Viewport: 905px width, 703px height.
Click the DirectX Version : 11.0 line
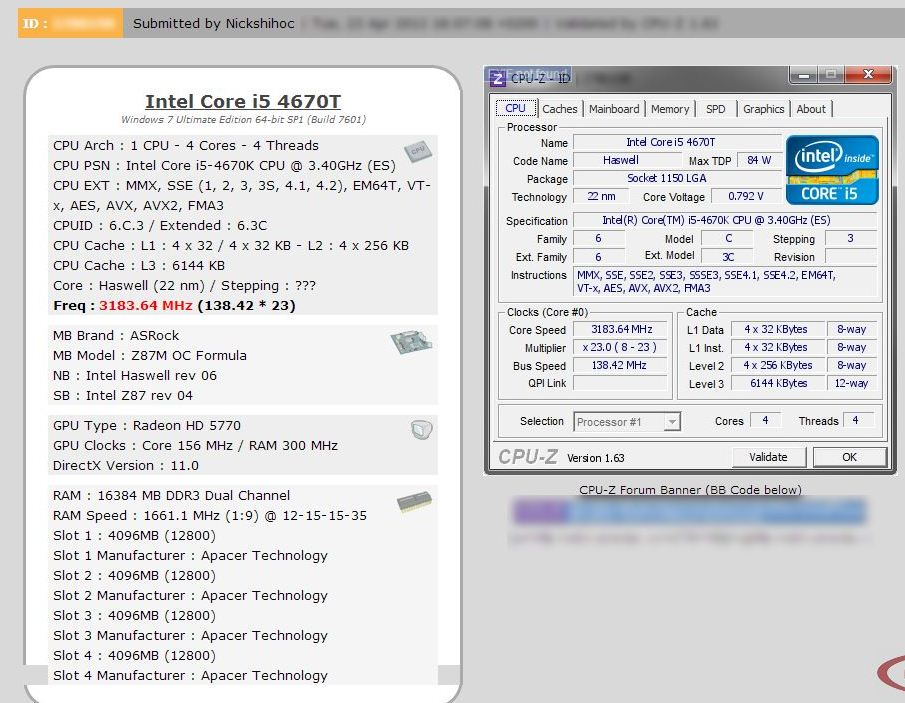tap(126, 465)
